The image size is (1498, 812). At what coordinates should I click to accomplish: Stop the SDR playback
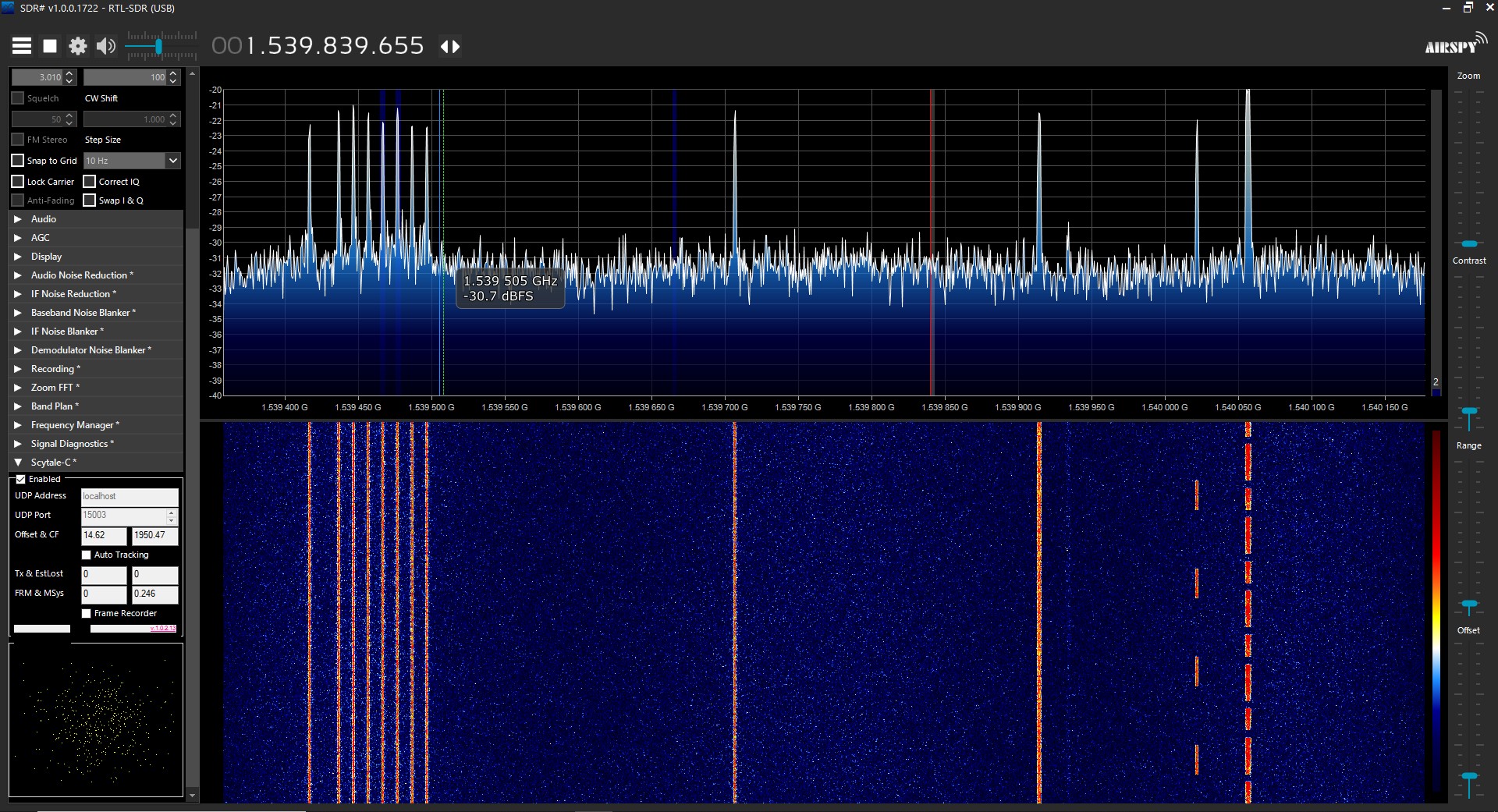coord(49,45)
